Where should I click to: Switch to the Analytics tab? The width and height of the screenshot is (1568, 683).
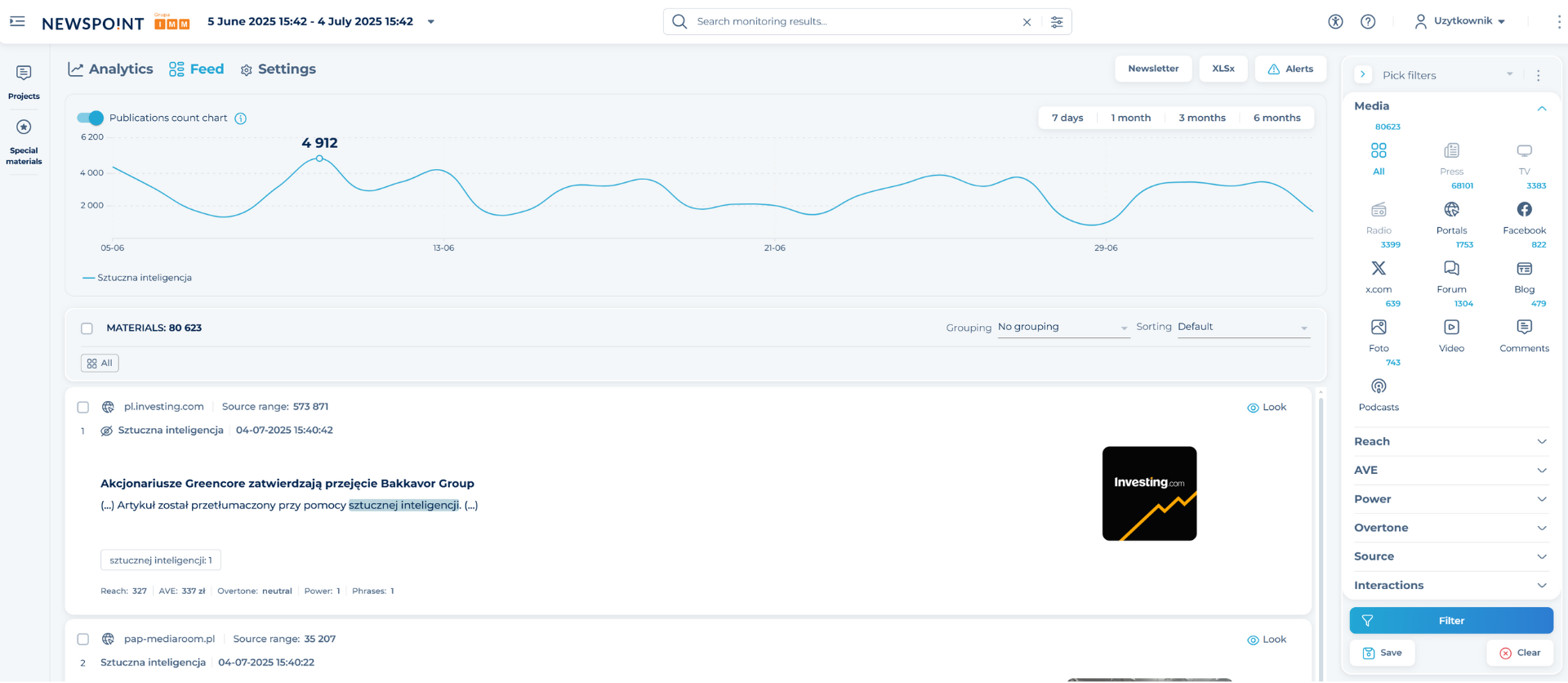tap(111, 69)
